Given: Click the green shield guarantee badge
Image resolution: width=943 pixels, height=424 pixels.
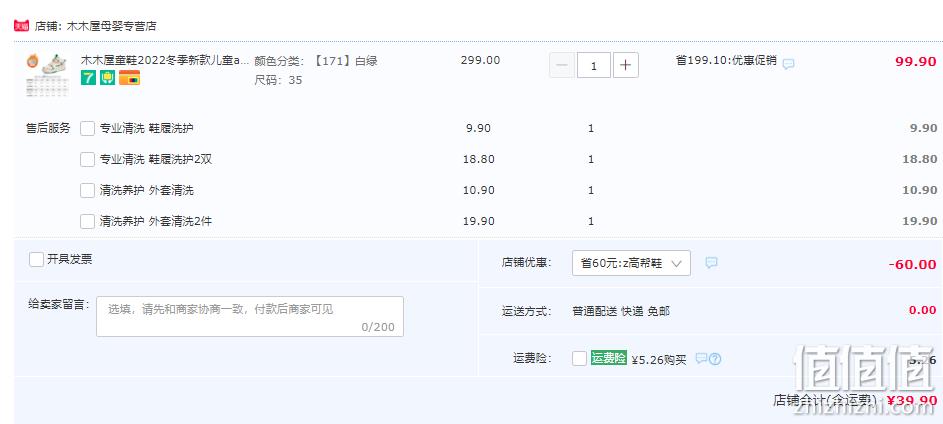Looking at the screenshot, I should click(x=108, y=78).
